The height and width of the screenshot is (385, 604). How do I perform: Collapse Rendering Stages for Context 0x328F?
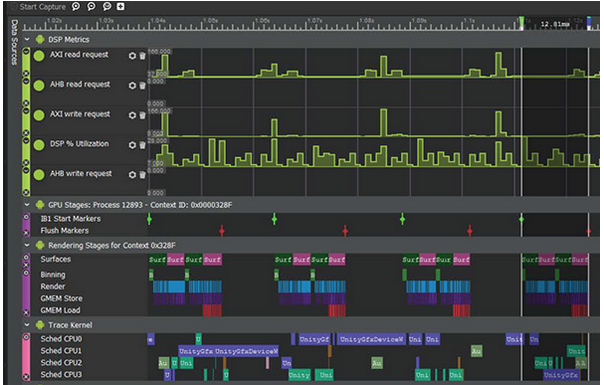pyautogui.click(x=27, y=245)
